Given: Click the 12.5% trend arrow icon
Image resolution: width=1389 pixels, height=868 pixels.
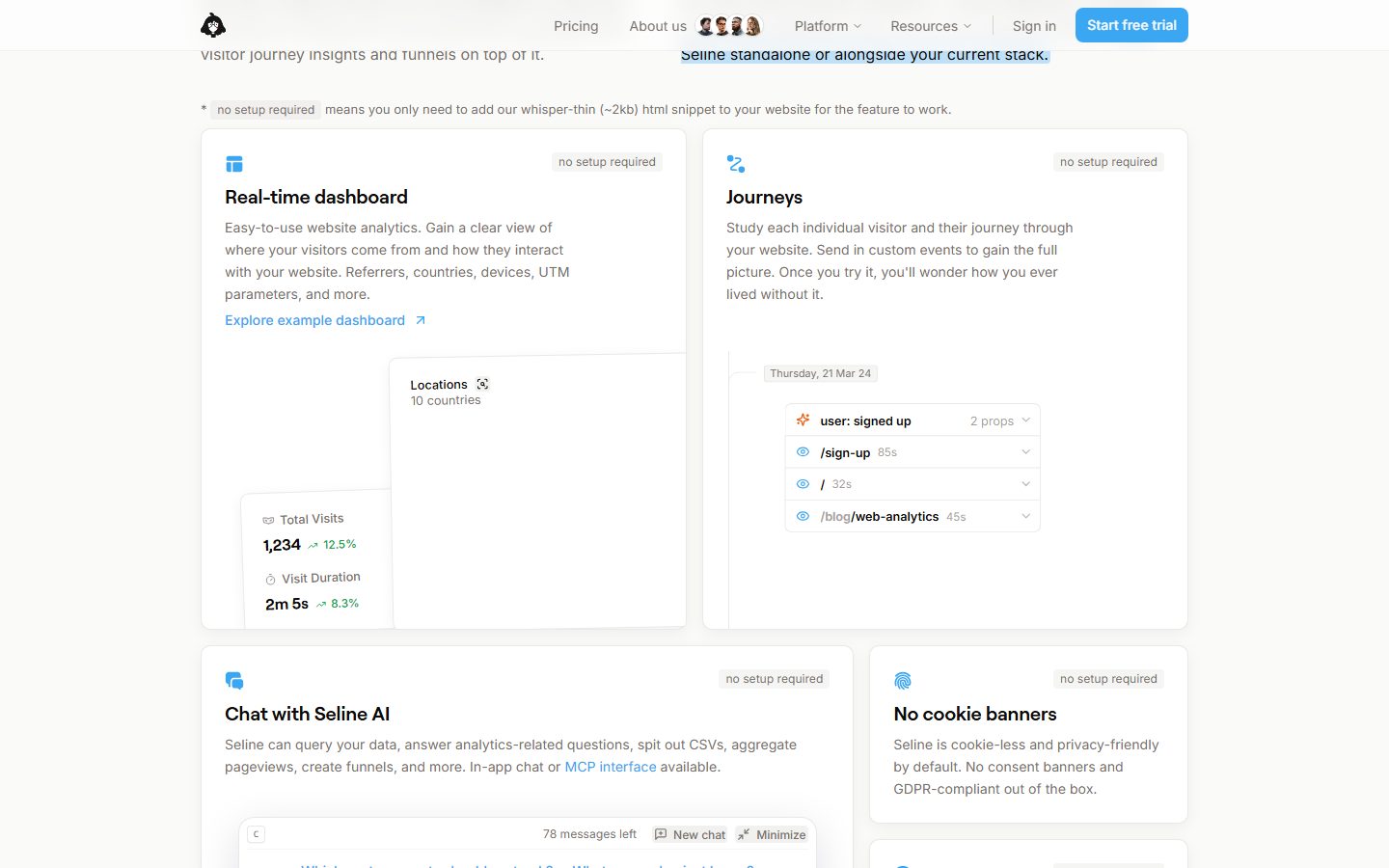Looking at the screenshot, I should click(x=313, y=546).
